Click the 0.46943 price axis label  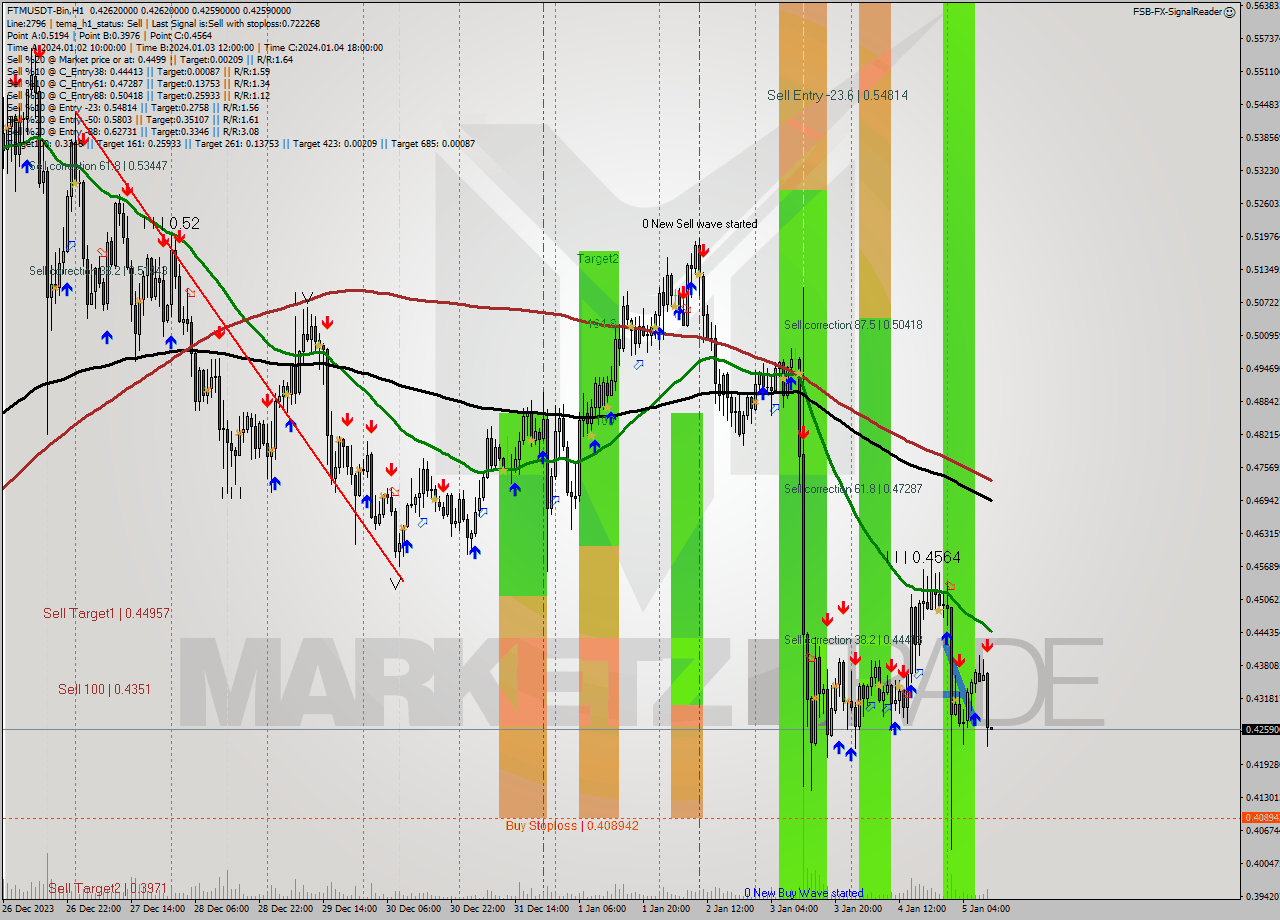(x=1261, y=500)
